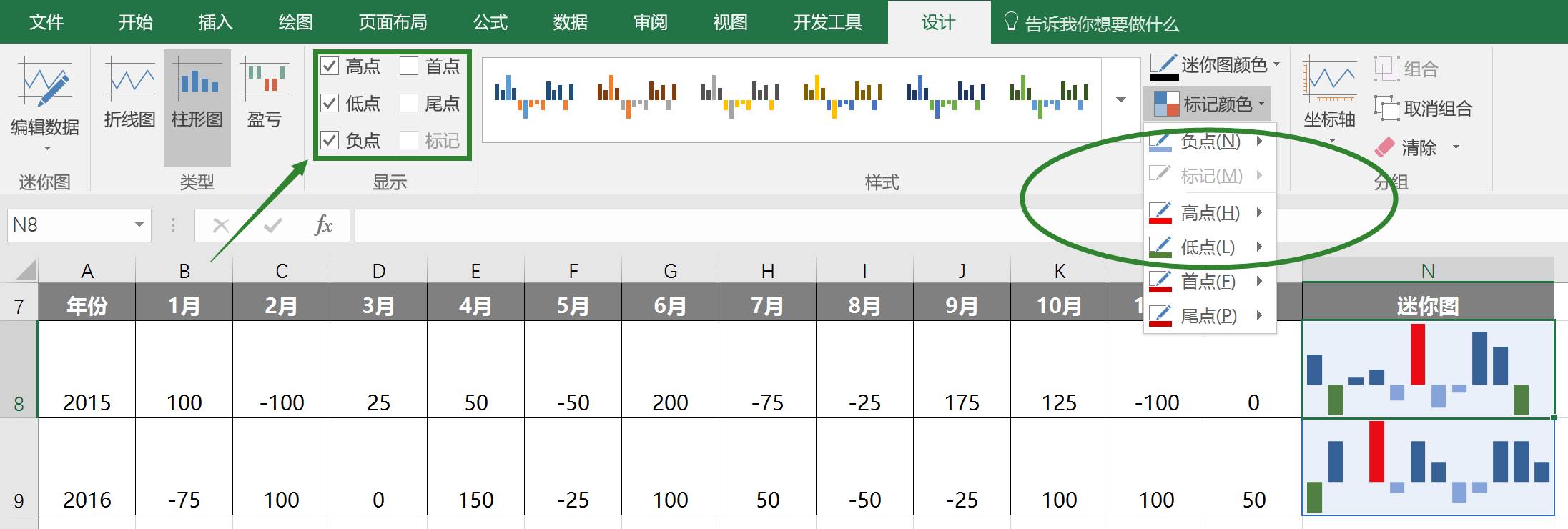
Task: Open 高点(H) color submenu
Action: pos(1210,213)
